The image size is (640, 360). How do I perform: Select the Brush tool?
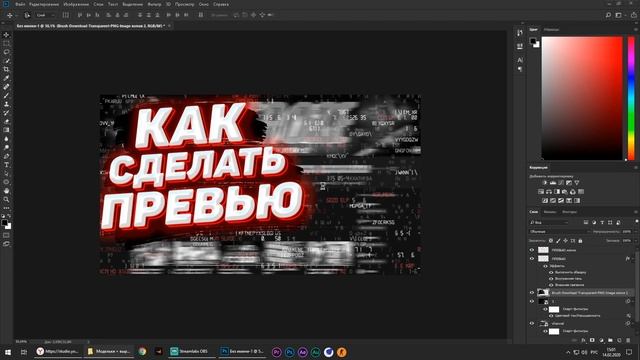pyautogui.click(x=6, y=96)
